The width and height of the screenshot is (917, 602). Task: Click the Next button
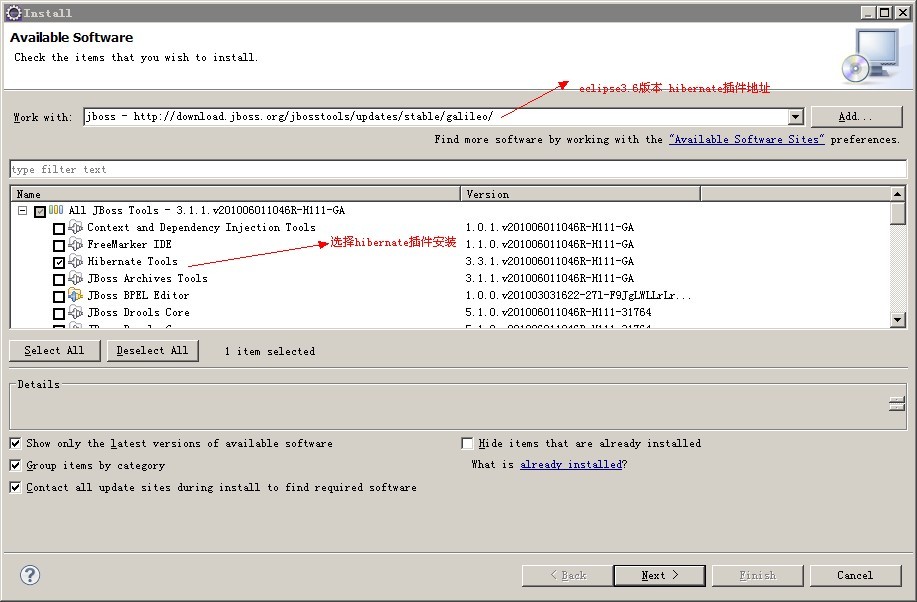click(658, 575)
